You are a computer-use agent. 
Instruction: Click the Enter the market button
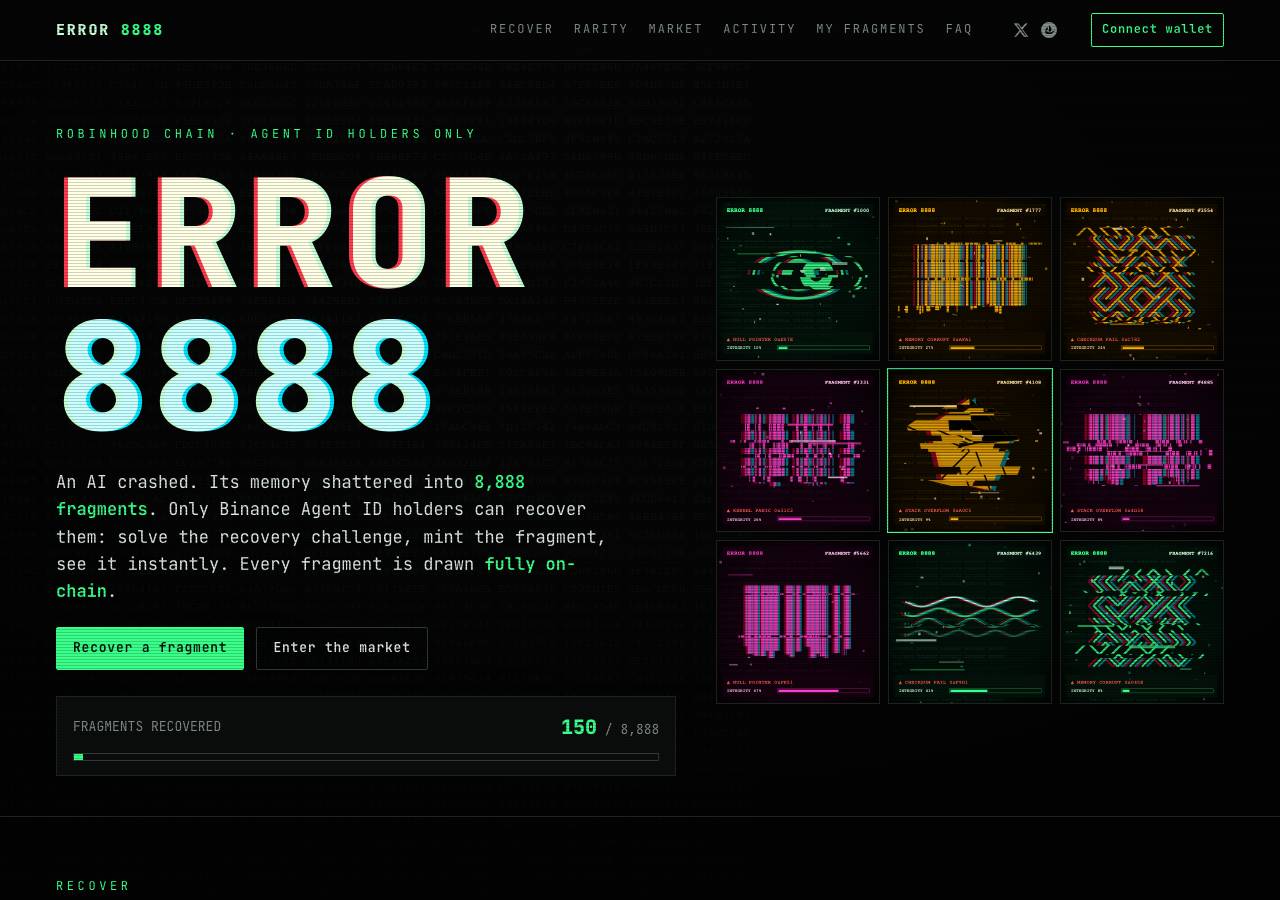(342, 648)
